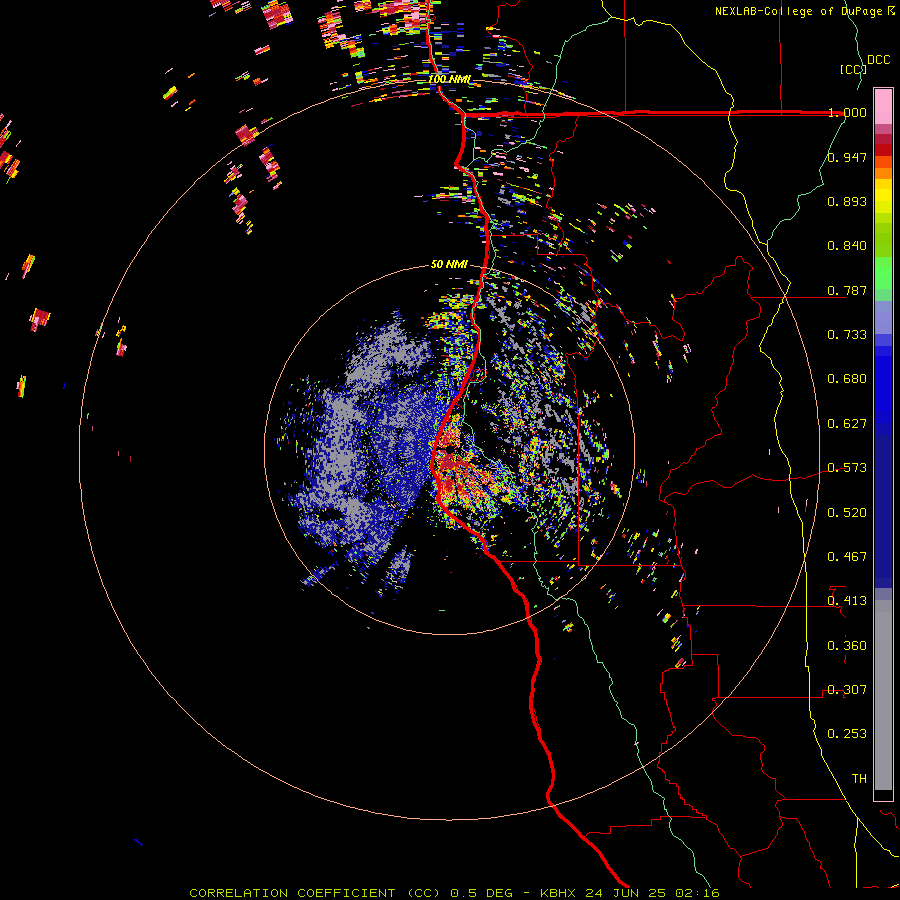Image resolution: width=900 pixels, height=900 pixels.
Task: Select the 0.5 DEG elevation text
Action: tap(481, 893)
